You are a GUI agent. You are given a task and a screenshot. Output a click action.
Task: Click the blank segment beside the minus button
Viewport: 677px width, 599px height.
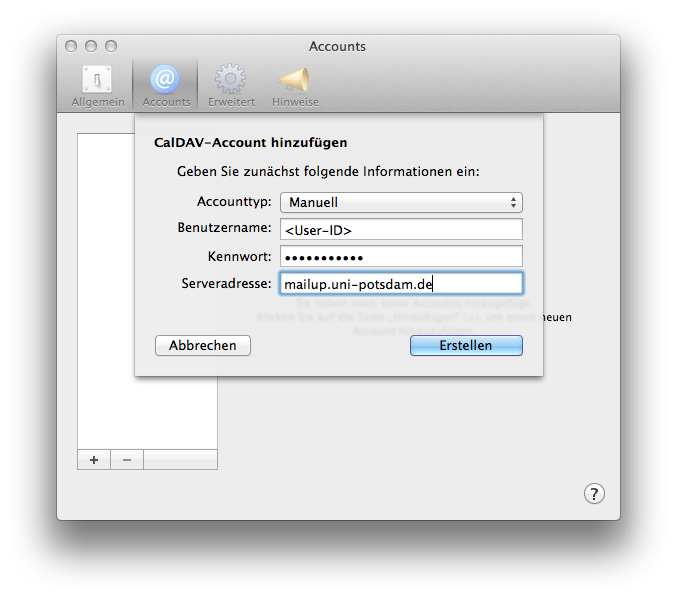click(180, 460)
